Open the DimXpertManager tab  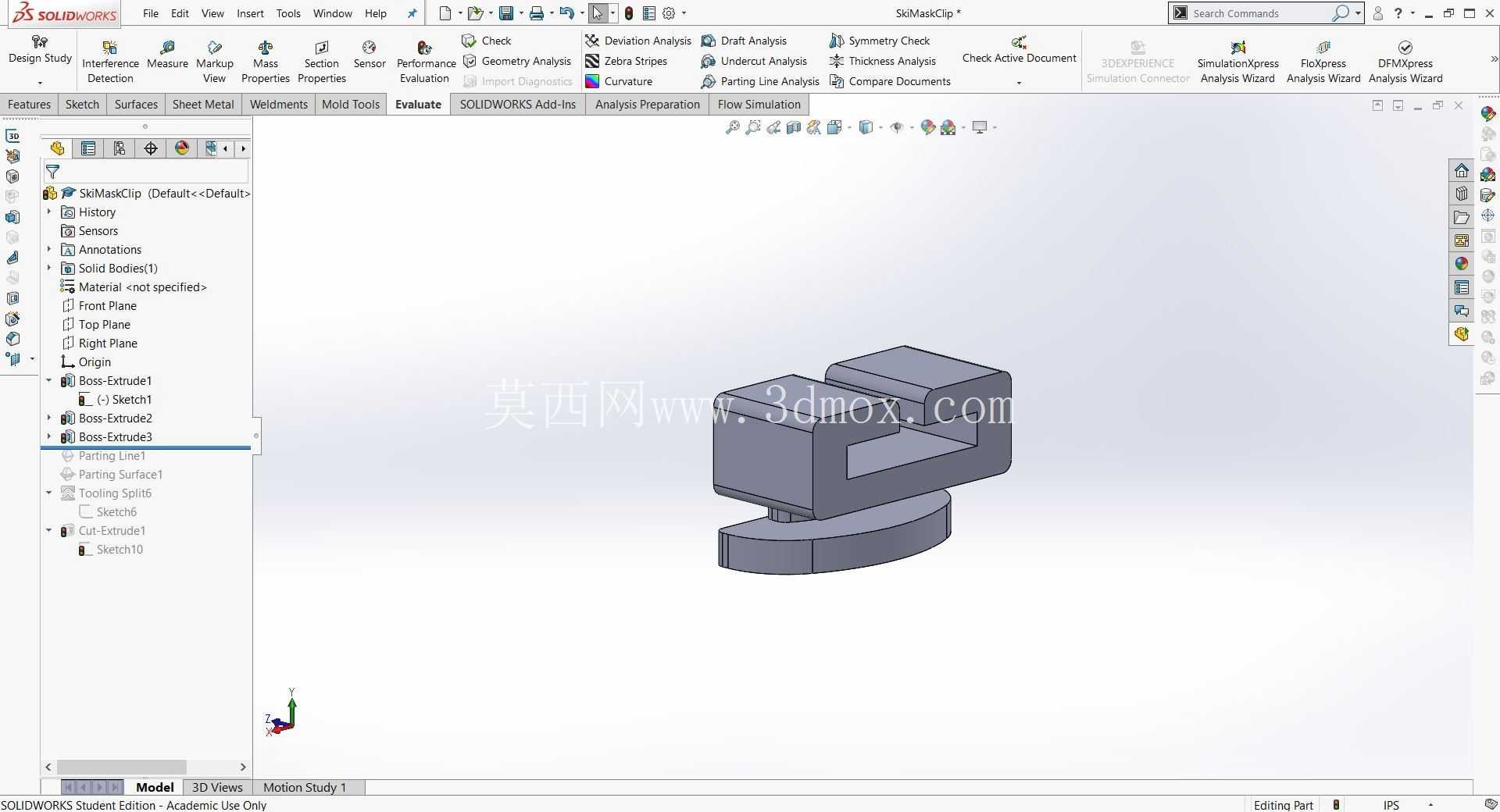pos(151,148)
